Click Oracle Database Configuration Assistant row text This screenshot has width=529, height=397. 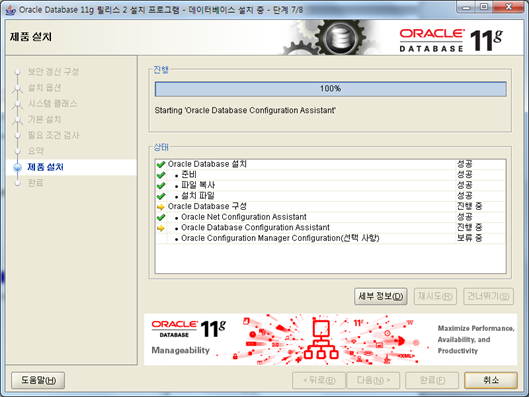[255, 228]
